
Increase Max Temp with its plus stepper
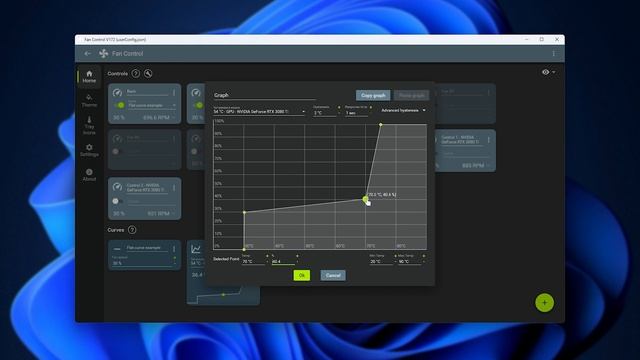[x=424, y=256]
